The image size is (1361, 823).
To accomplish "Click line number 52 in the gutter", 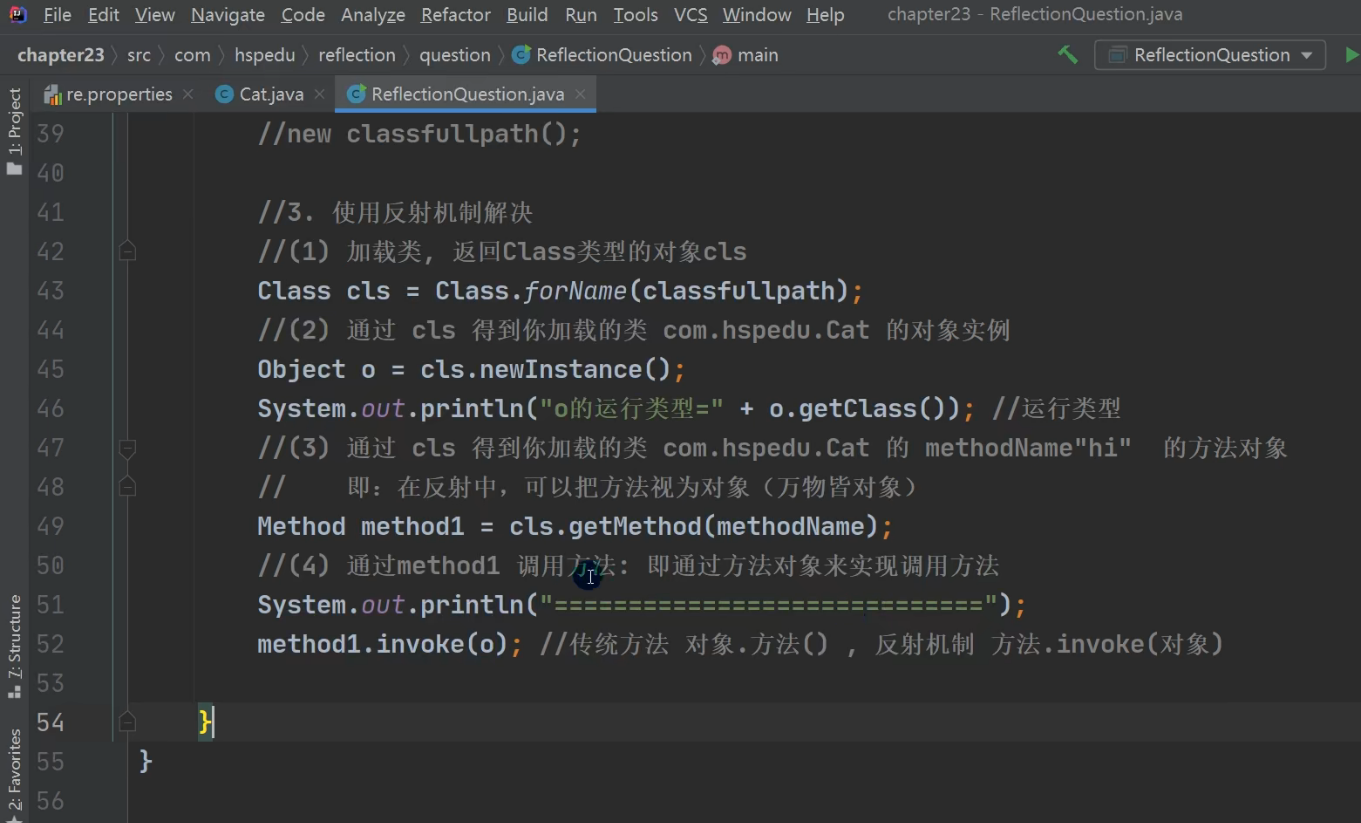I will click(50, 644).
